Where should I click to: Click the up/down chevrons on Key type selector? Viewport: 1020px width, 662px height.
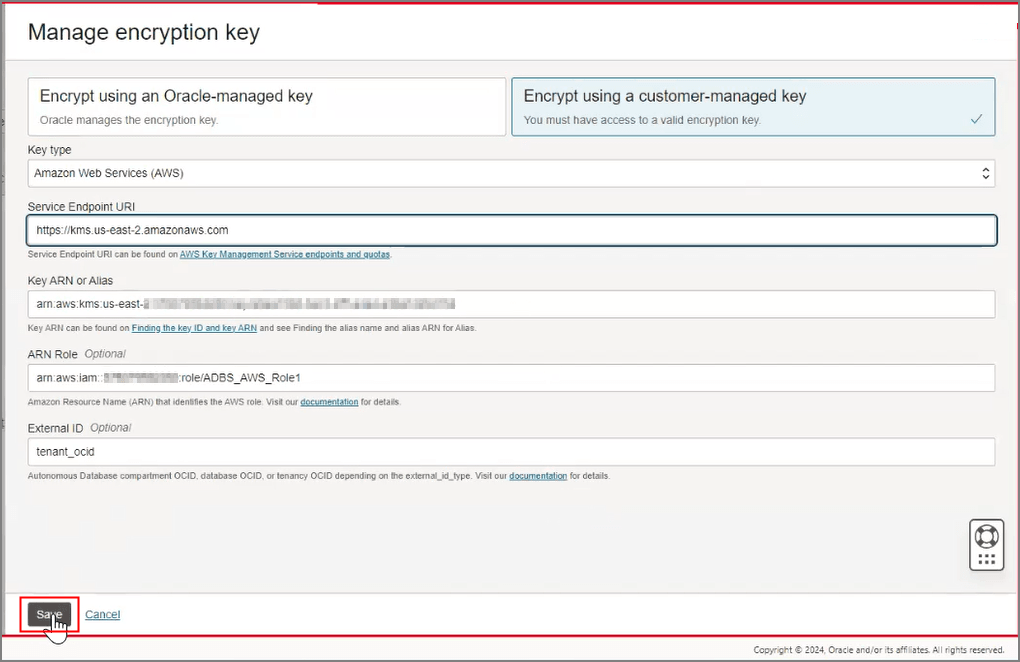(x=986, y=172)
